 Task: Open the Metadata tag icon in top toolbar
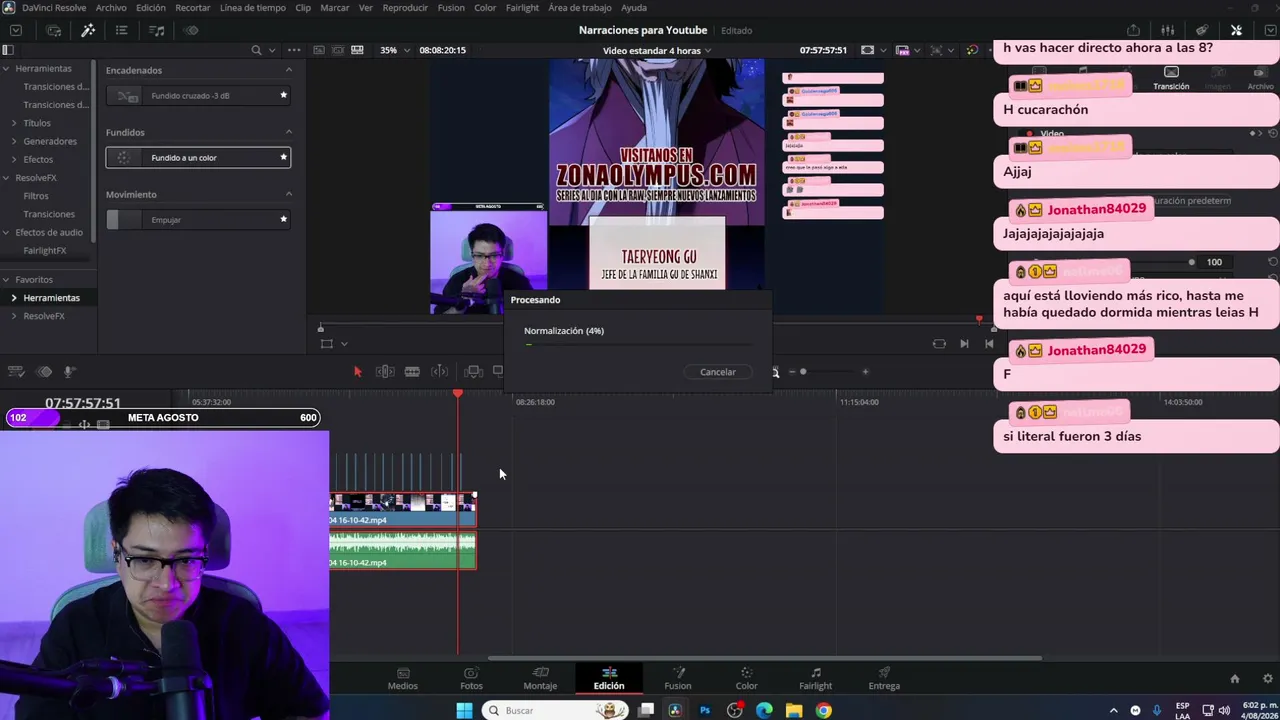(1202, 30)
